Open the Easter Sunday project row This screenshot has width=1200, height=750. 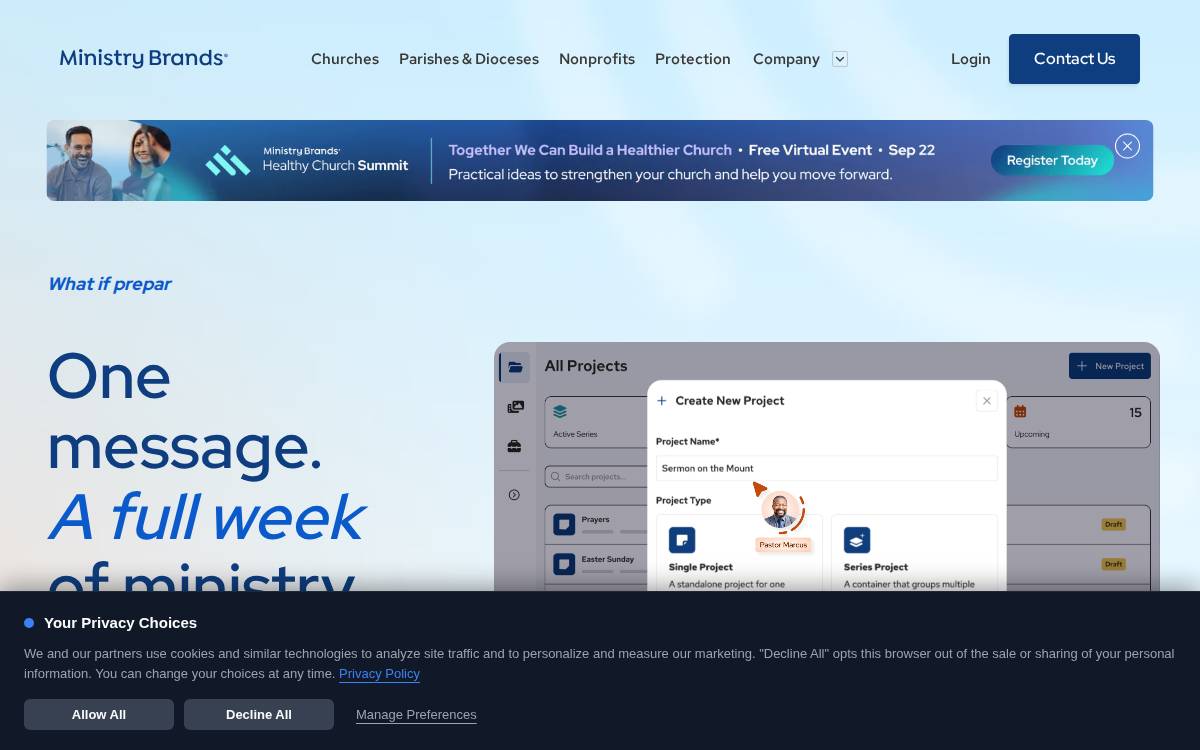coord(598,564)
